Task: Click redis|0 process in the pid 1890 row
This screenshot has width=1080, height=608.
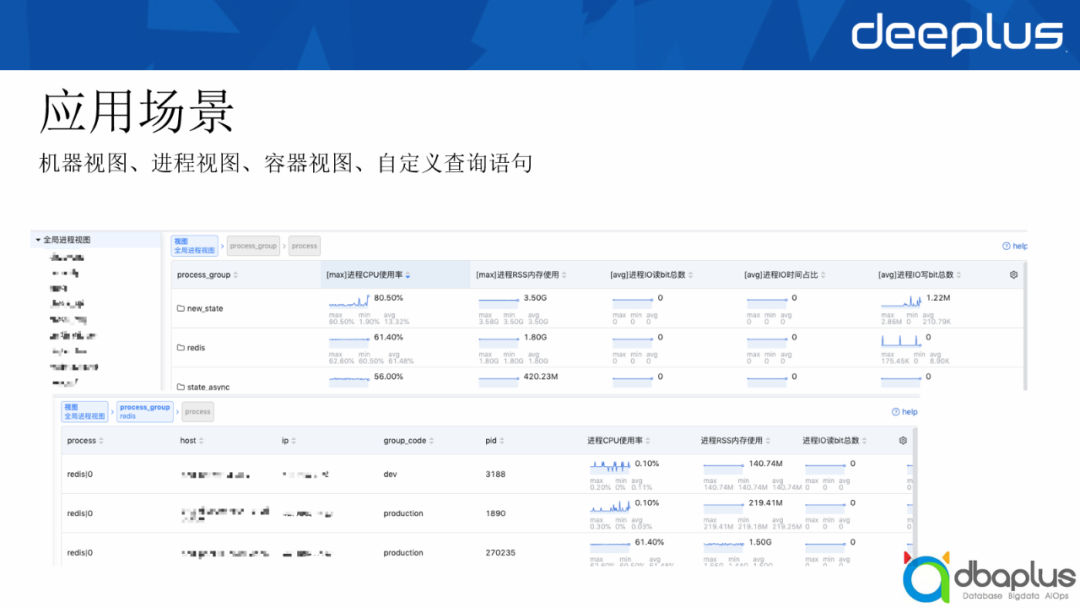Action: tap(80, 514)
